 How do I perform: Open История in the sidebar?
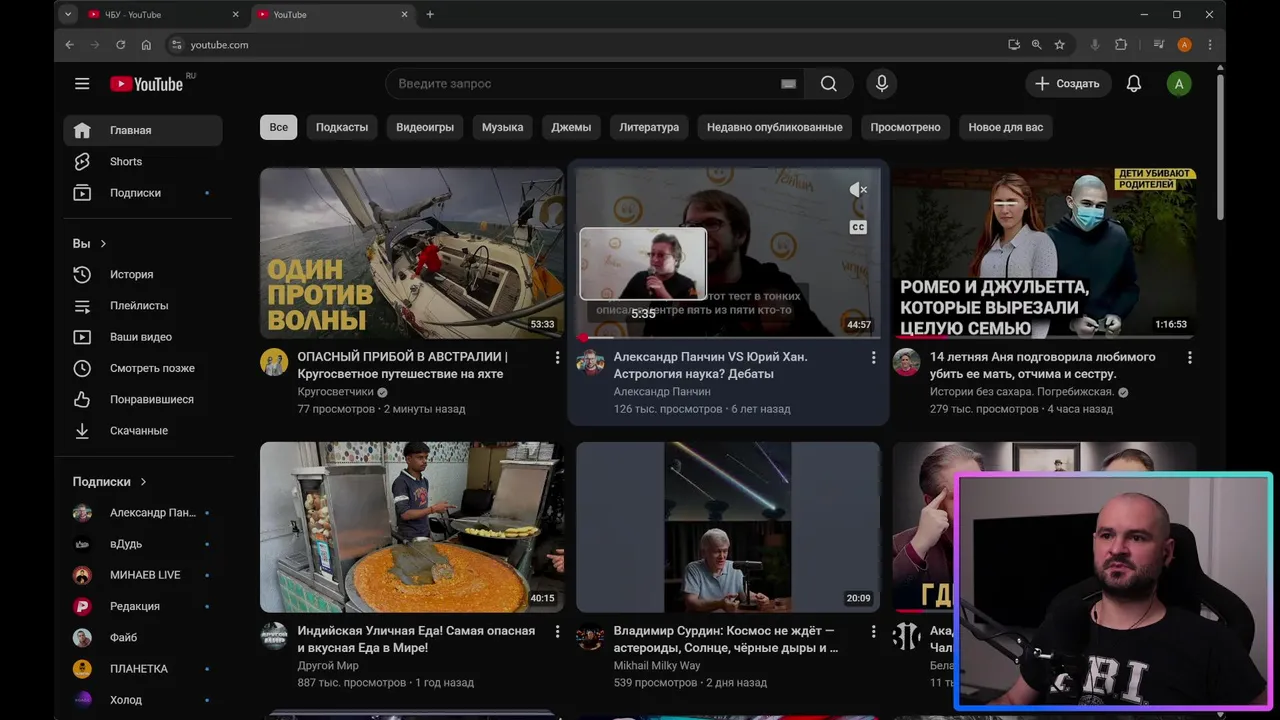[x=143, y=275]
